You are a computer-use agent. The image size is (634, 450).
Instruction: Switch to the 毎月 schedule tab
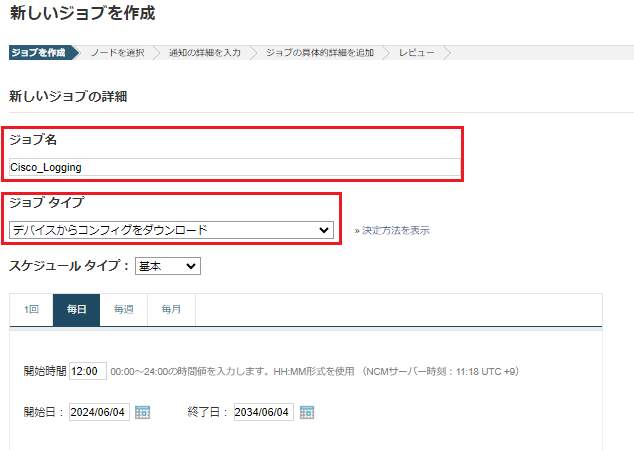171,310
